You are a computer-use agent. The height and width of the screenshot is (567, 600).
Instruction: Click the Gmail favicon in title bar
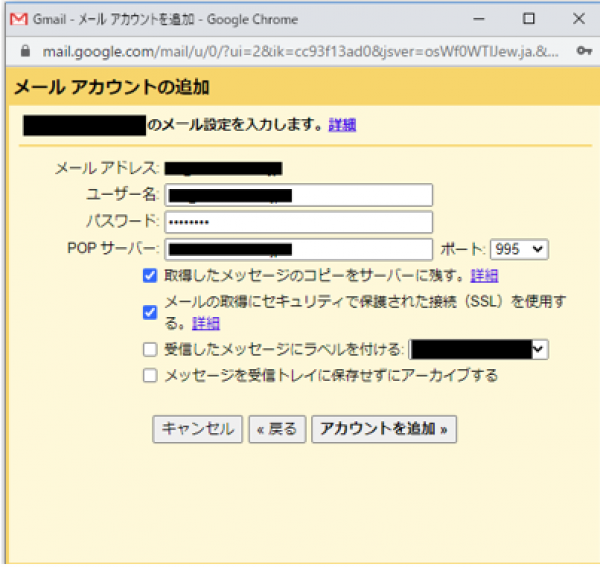(x=18, y=18)
